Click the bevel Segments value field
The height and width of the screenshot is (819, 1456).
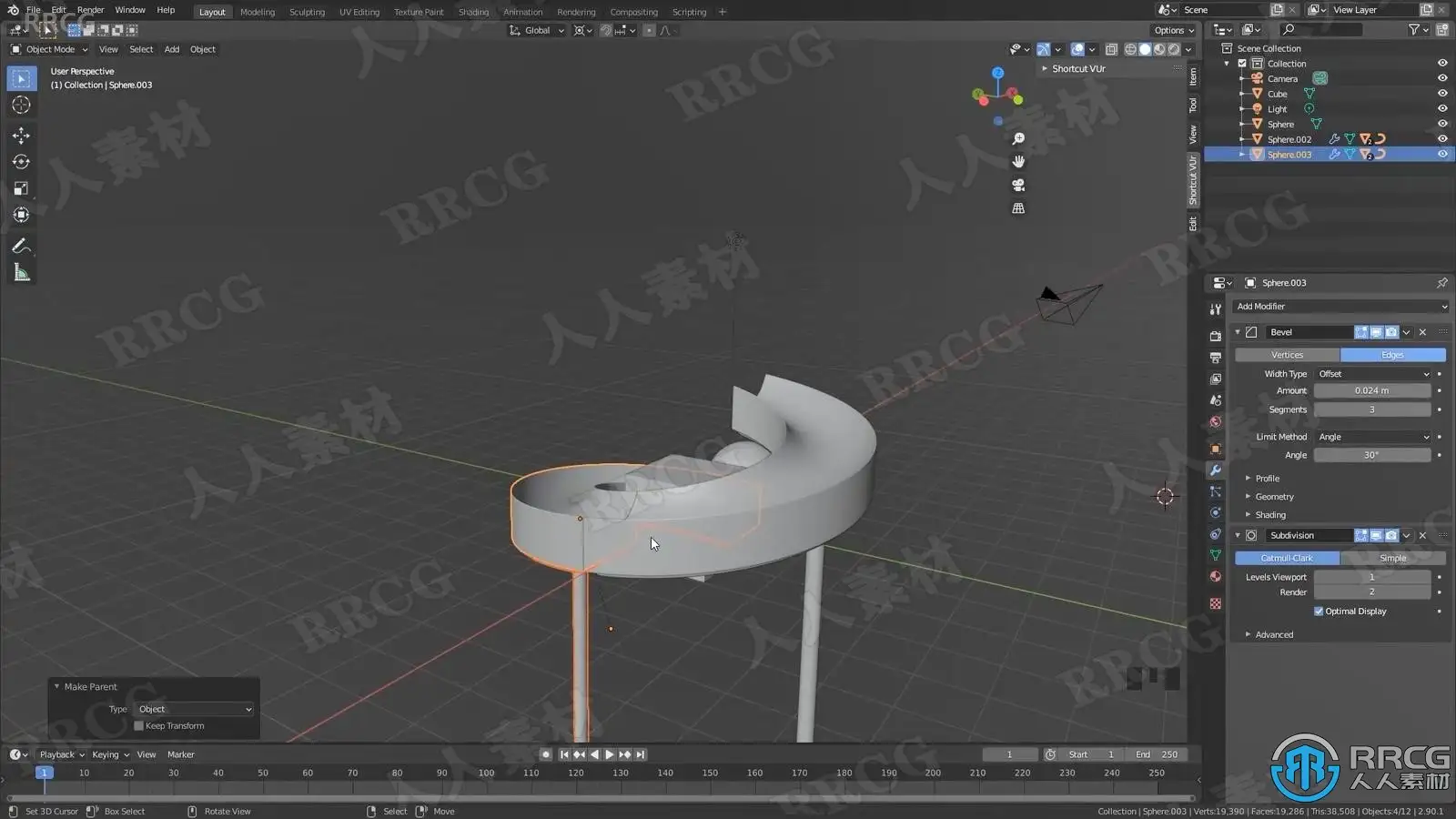tap(1372, 409)
